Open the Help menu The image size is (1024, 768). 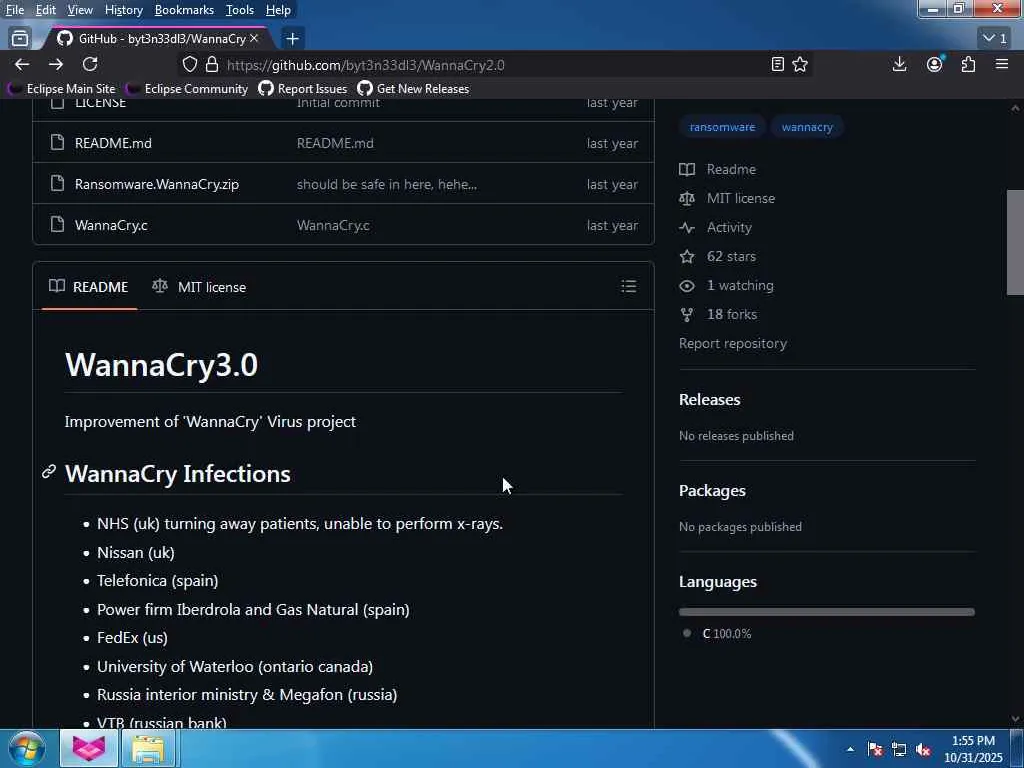tap(278, 10)
